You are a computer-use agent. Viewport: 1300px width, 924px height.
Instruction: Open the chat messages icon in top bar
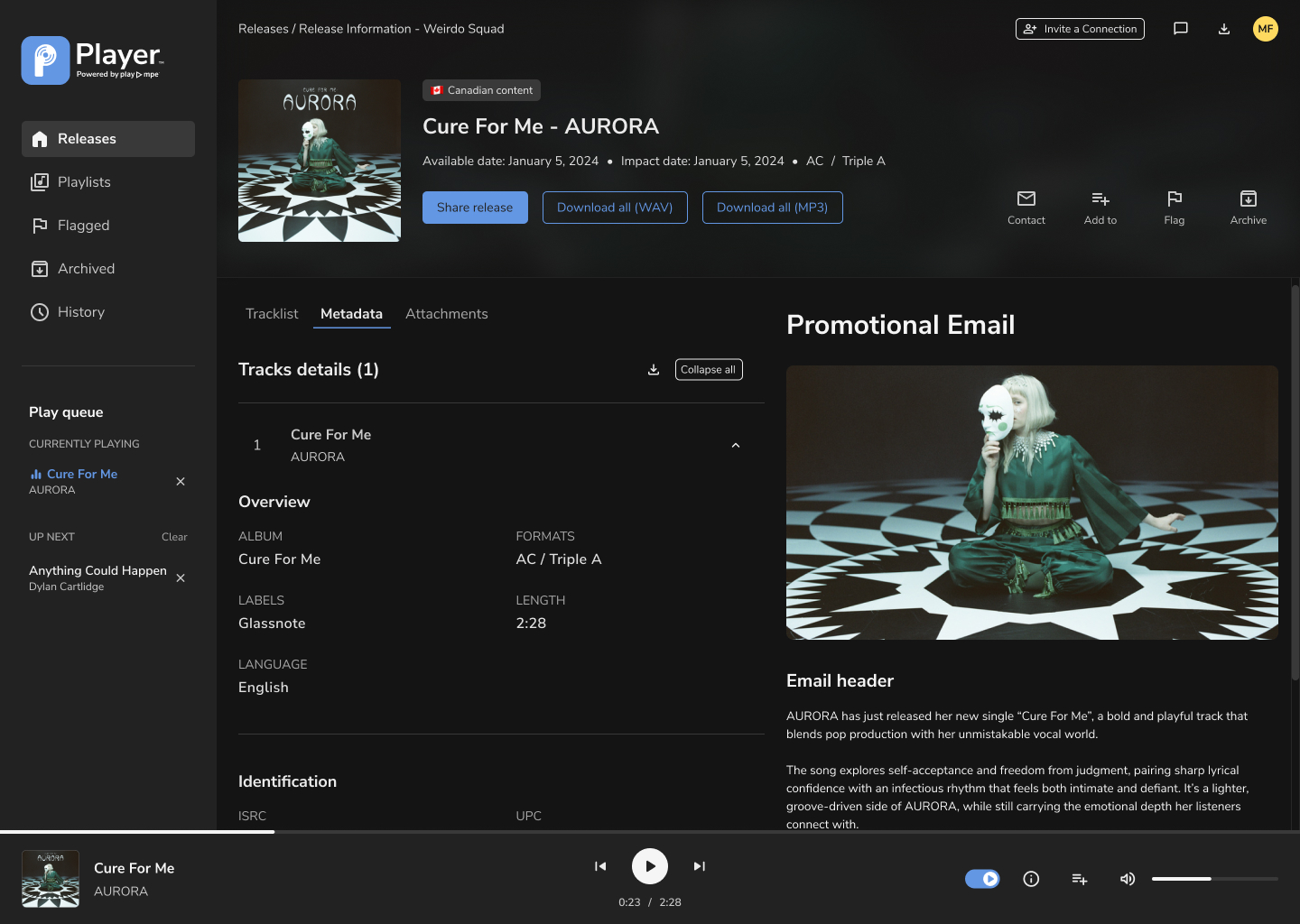(x=1180, y=29)
